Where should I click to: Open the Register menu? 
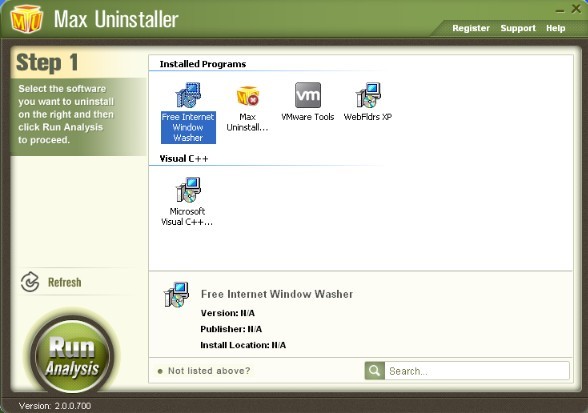pyautogui.click(x=471, y=28)
